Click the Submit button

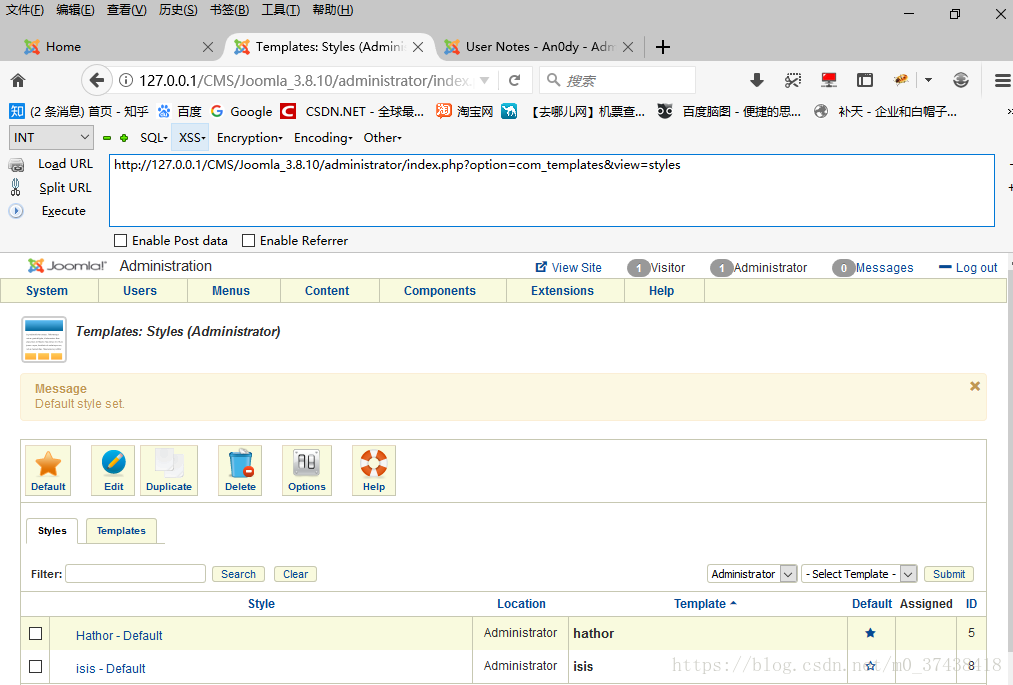coord(948,574)
